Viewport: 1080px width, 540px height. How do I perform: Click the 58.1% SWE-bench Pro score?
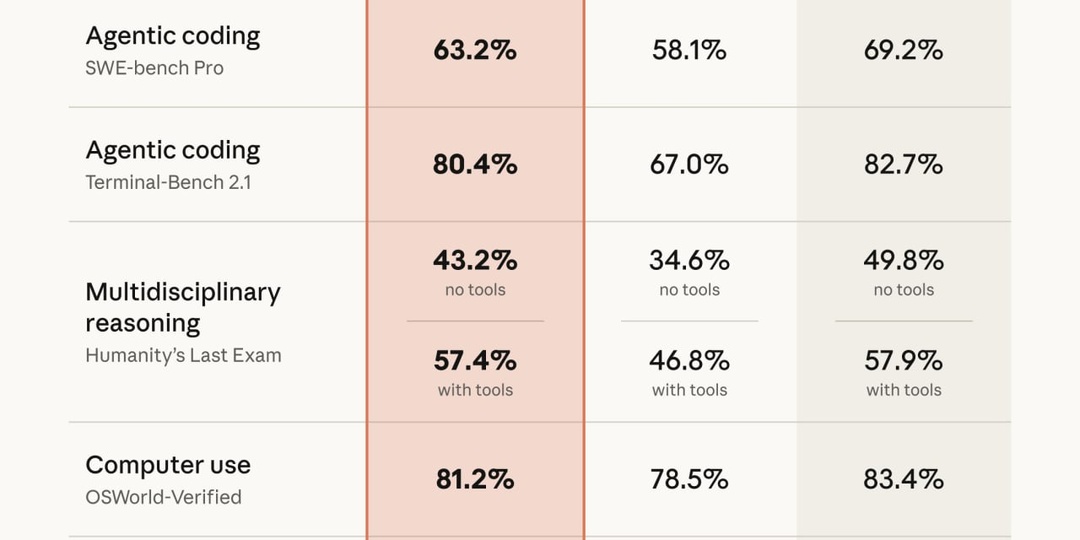[x=689, y=50]
